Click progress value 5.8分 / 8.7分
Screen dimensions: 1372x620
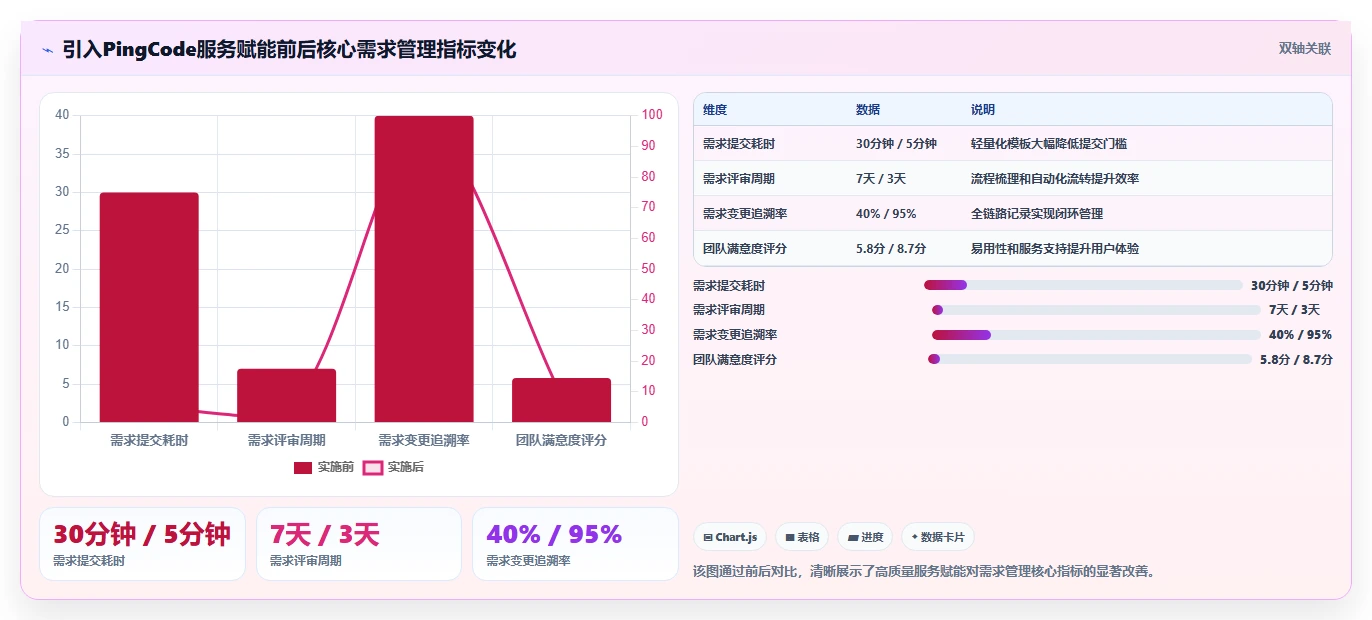click(x=1296, y=359)
